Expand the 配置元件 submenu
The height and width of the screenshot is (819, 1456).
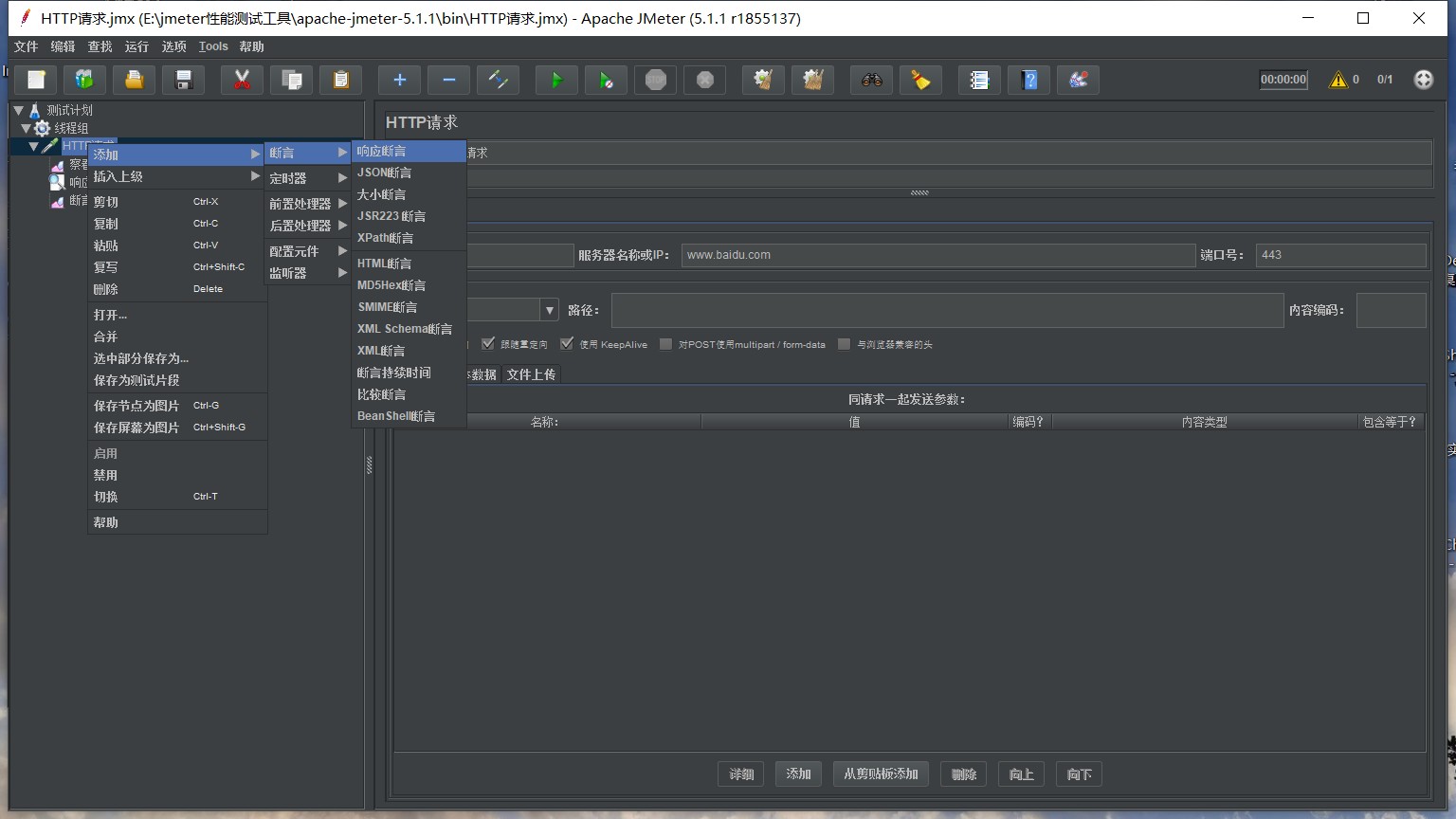(308, 251)
